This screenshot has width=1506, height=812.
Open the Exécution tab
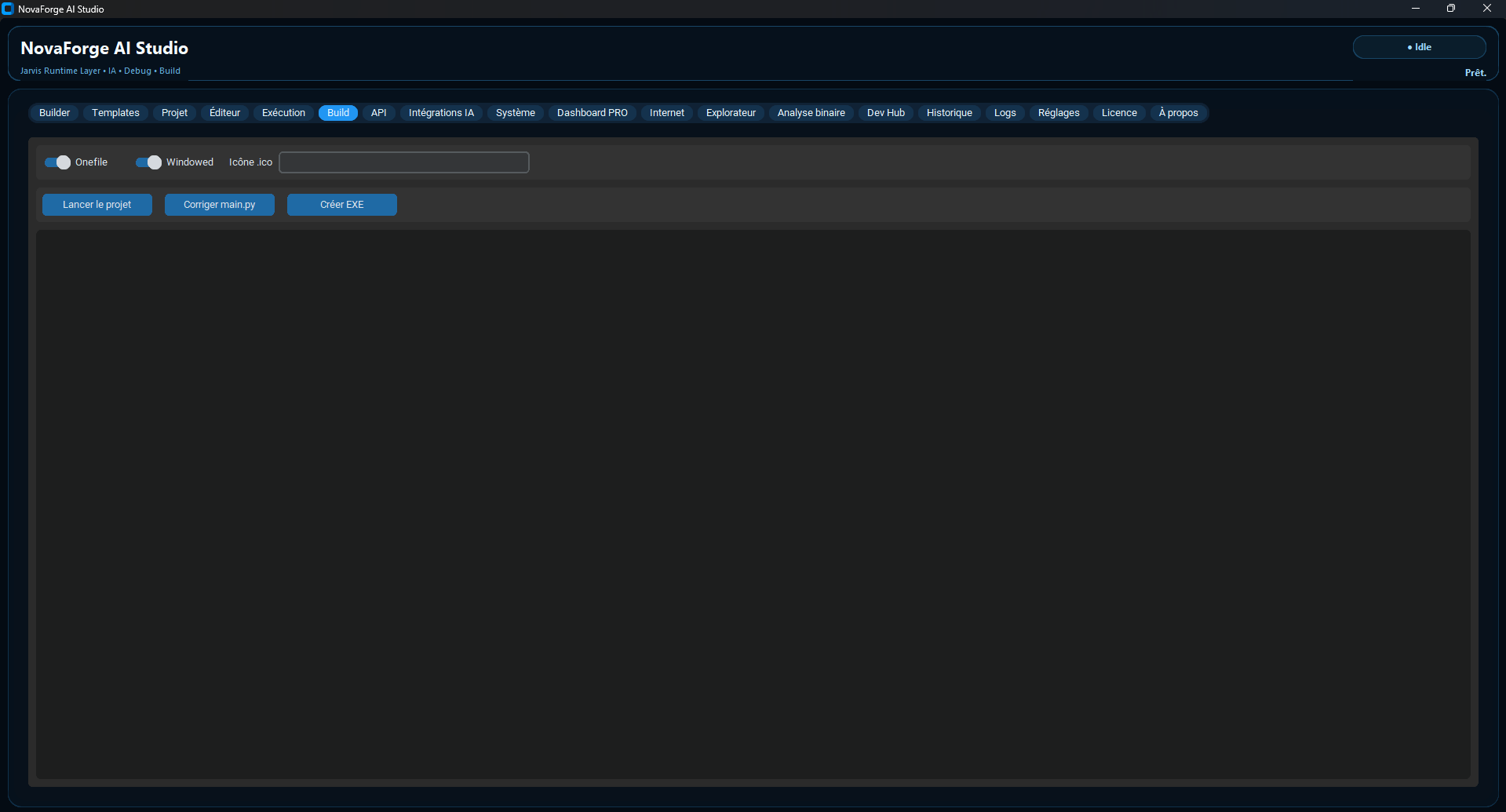click(x=283, y=113)
